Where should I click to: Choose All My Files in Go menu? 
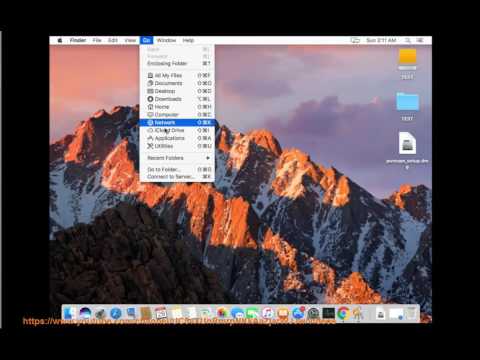(x=177, y=75)
